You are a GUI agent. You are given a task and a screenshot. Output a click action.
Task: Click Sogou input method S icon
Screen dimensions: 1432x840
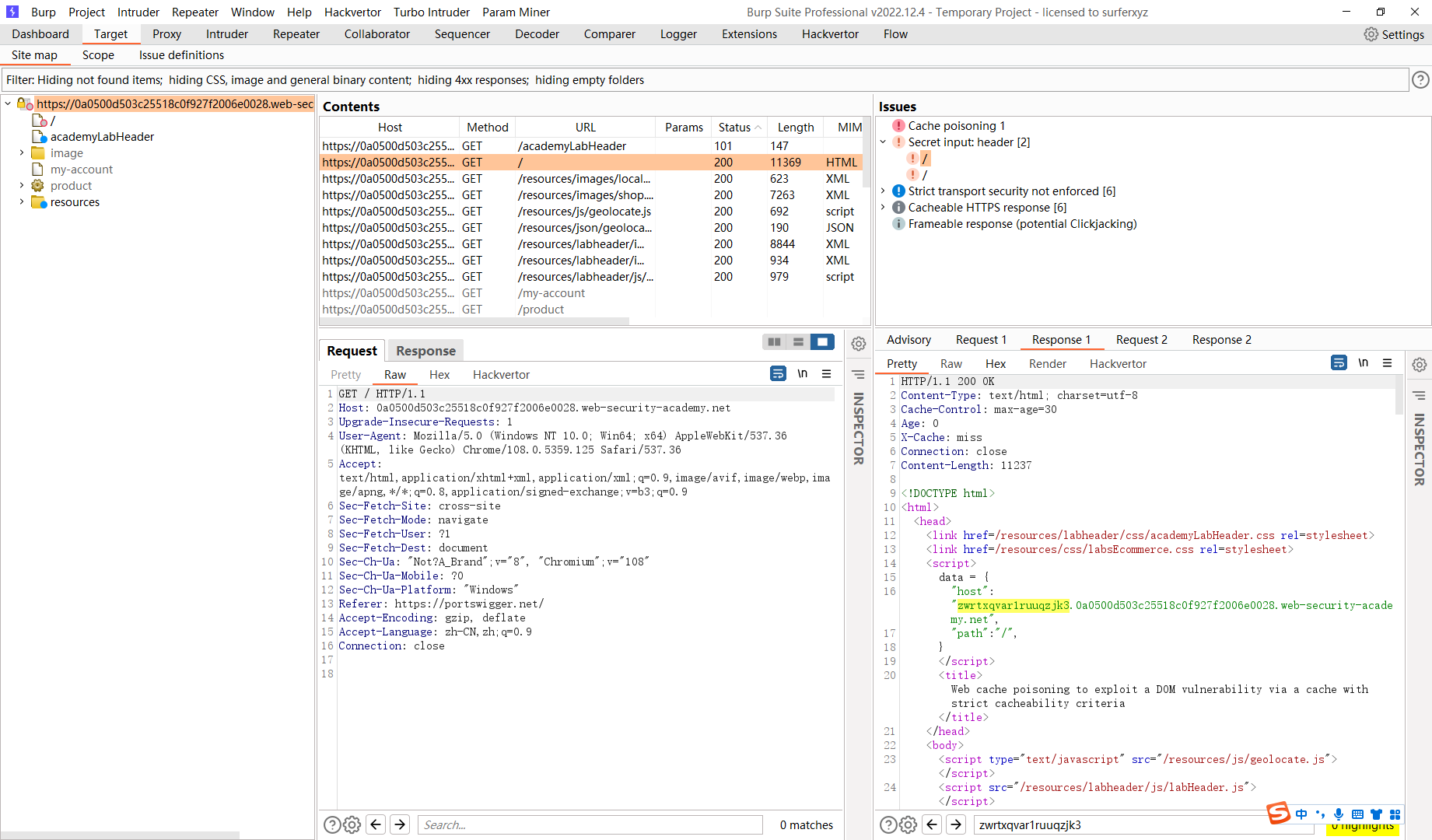pyautogui.click(x=1279, y=813)
